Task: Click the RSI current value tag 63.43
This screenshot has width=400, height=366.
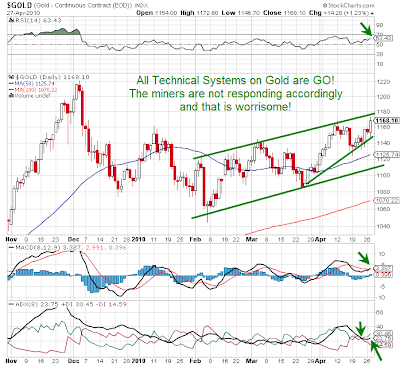Action: click(383, 38)
